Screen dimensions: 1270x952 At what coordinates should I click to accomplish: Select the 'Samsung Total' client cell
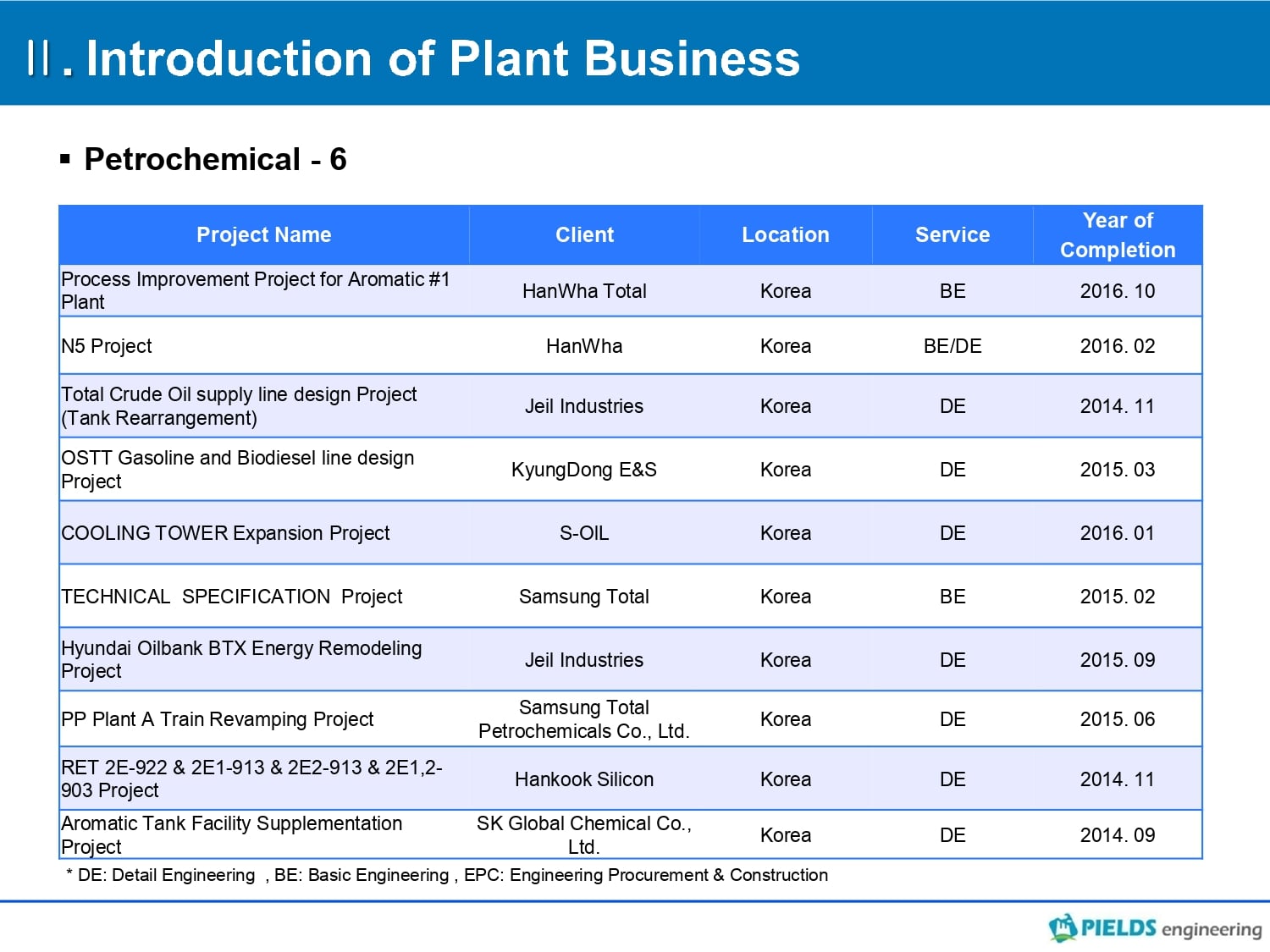click(584, 596)
